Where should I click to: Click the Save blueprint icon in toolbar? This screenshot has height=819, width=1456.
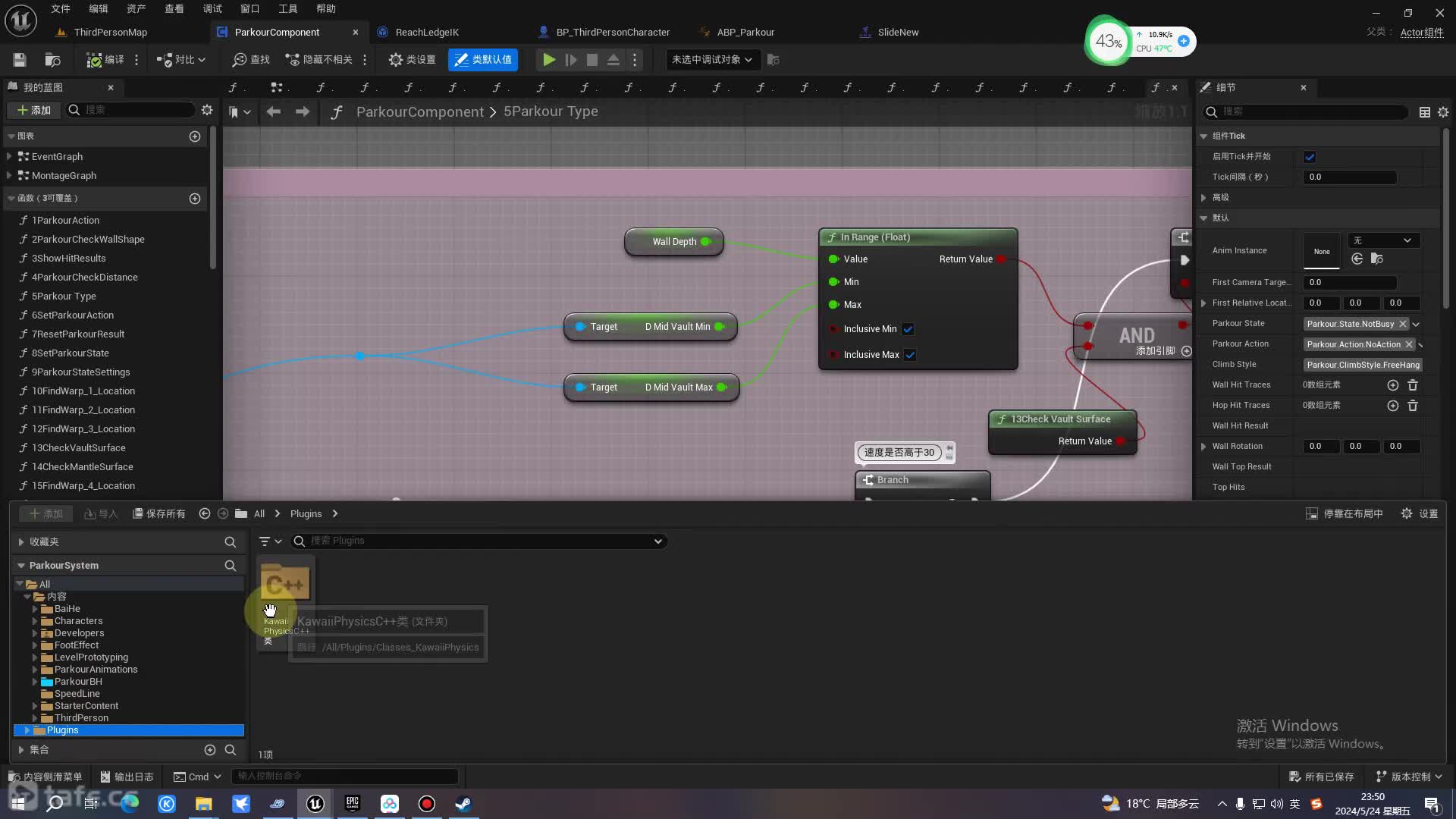20,59
